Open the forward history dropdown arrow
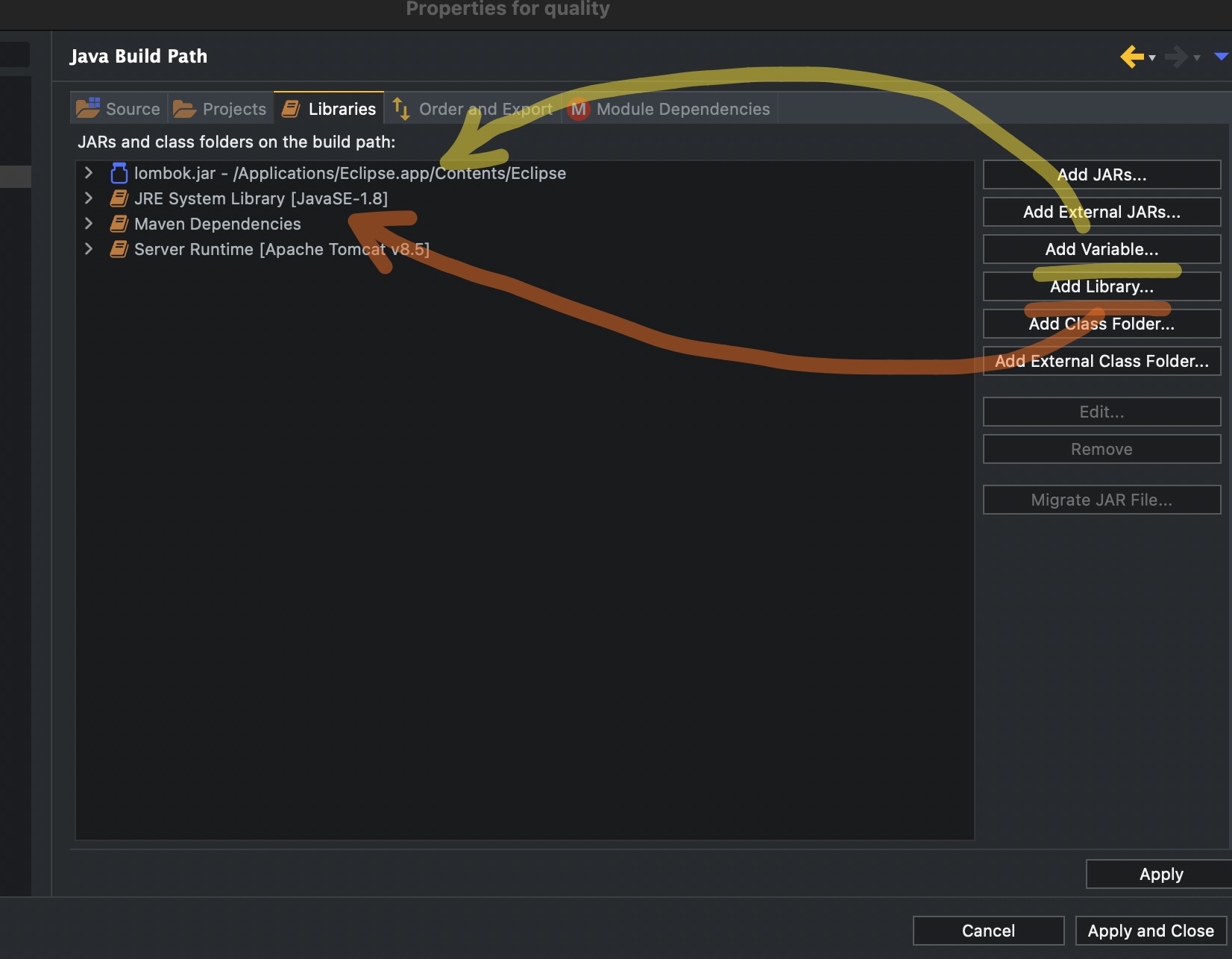The width and height of the screenshot is (1232, 959). (x=1197, y=57)
